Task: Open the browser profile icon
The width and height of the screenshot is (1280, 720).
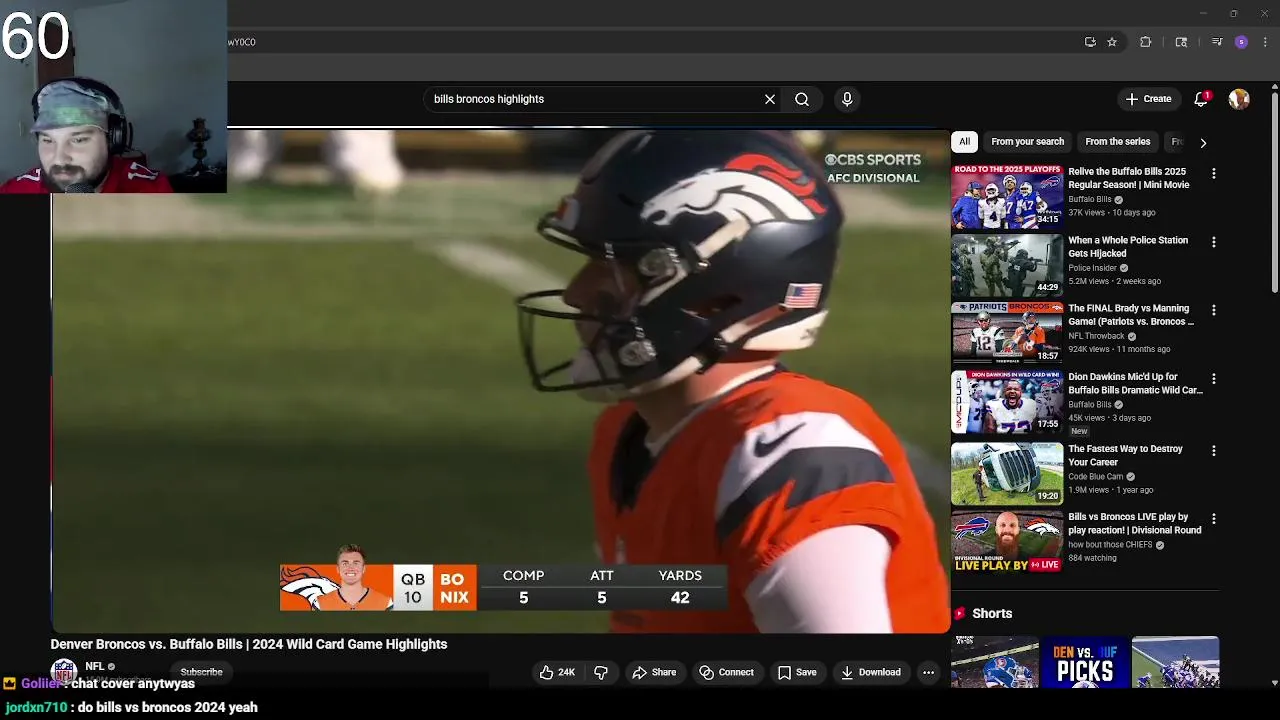Action: 1241,42
